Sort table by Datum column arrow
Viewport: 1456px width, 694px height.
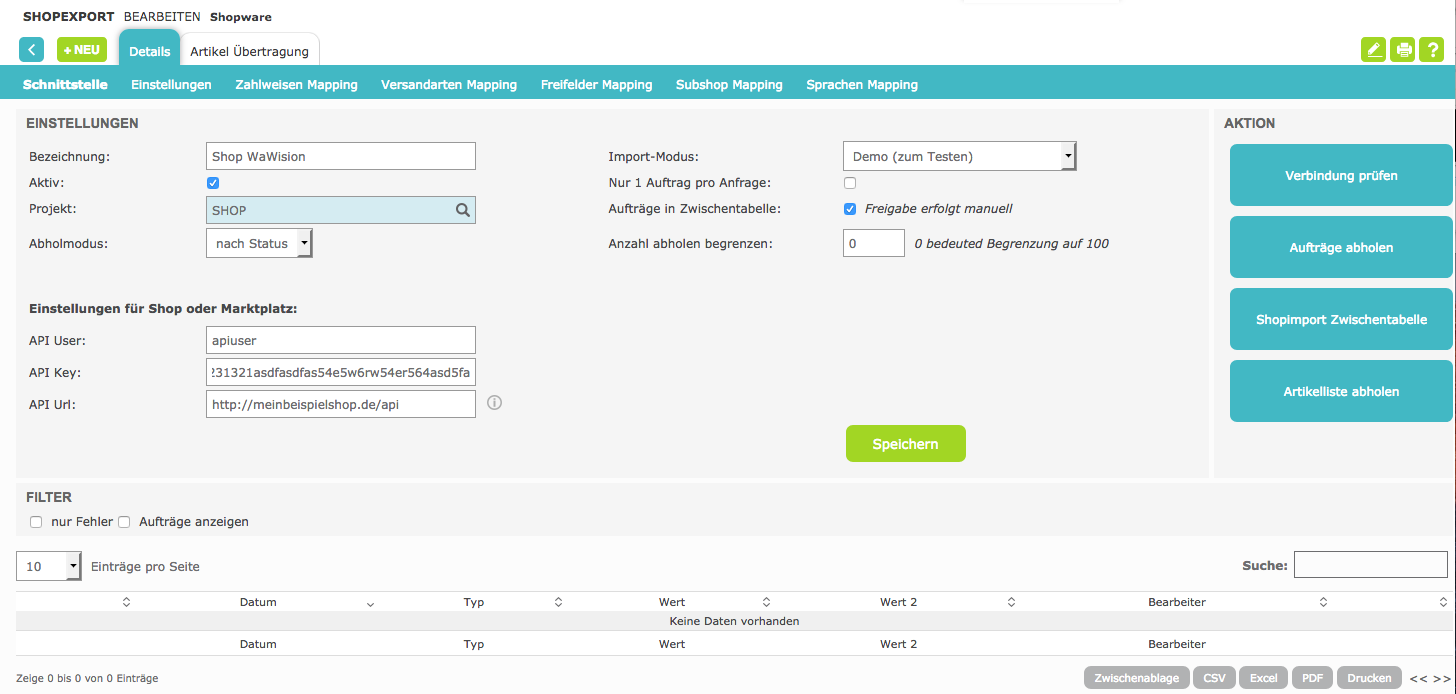coord(370,603)
